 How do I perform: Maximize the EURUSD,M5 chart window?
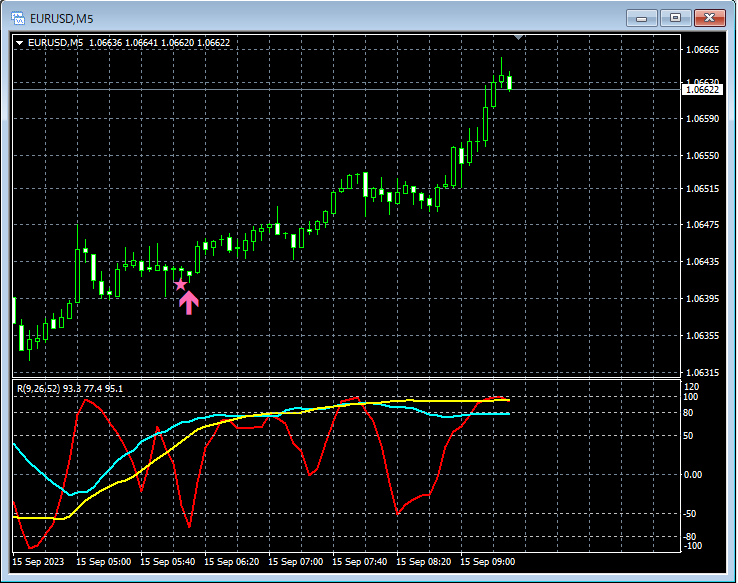pyautogui.click(x=675, y=18)
